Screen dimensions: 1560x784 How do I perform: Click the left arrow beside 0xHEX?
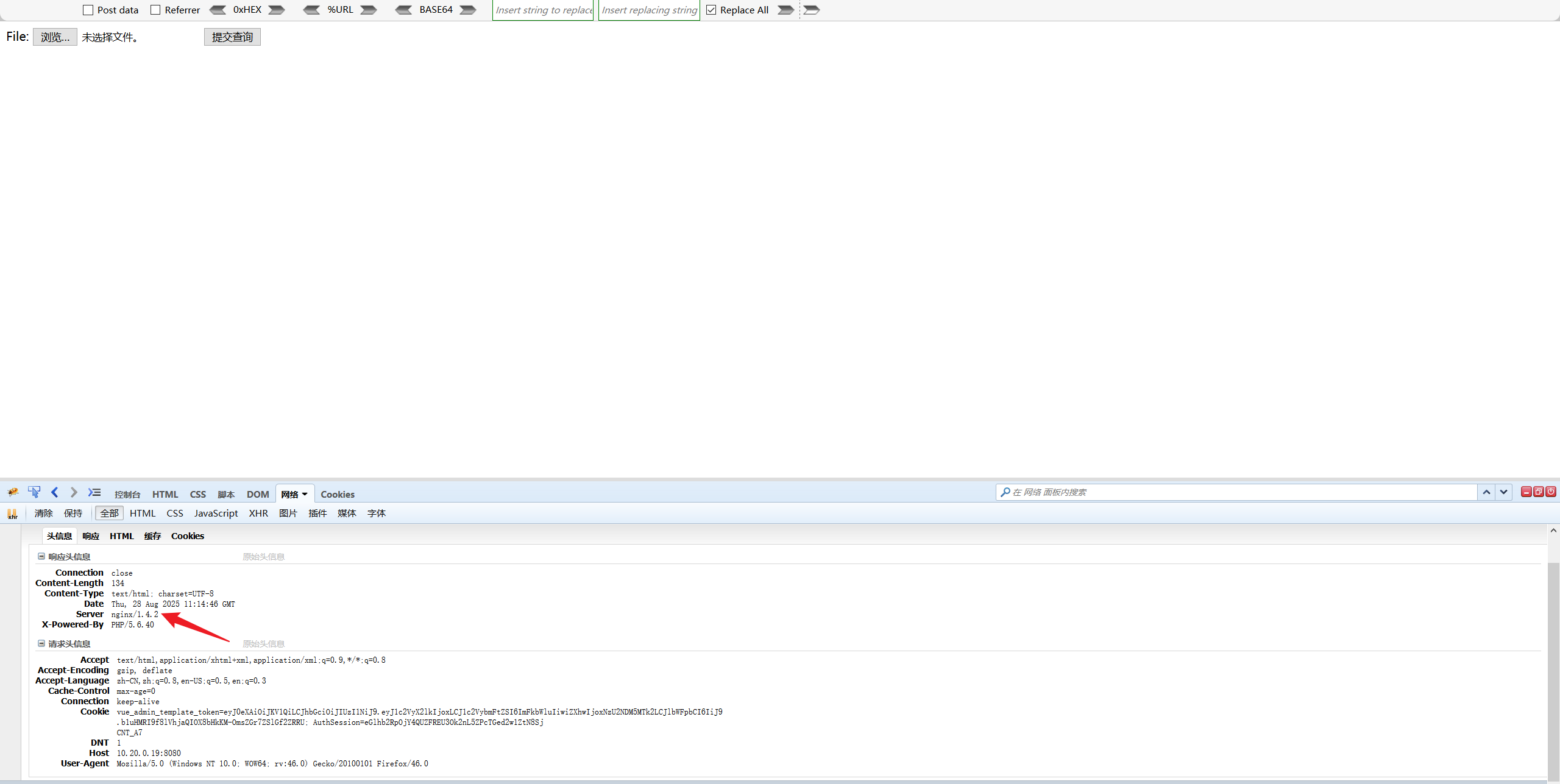pyautogui.click(x=218, y=10)
